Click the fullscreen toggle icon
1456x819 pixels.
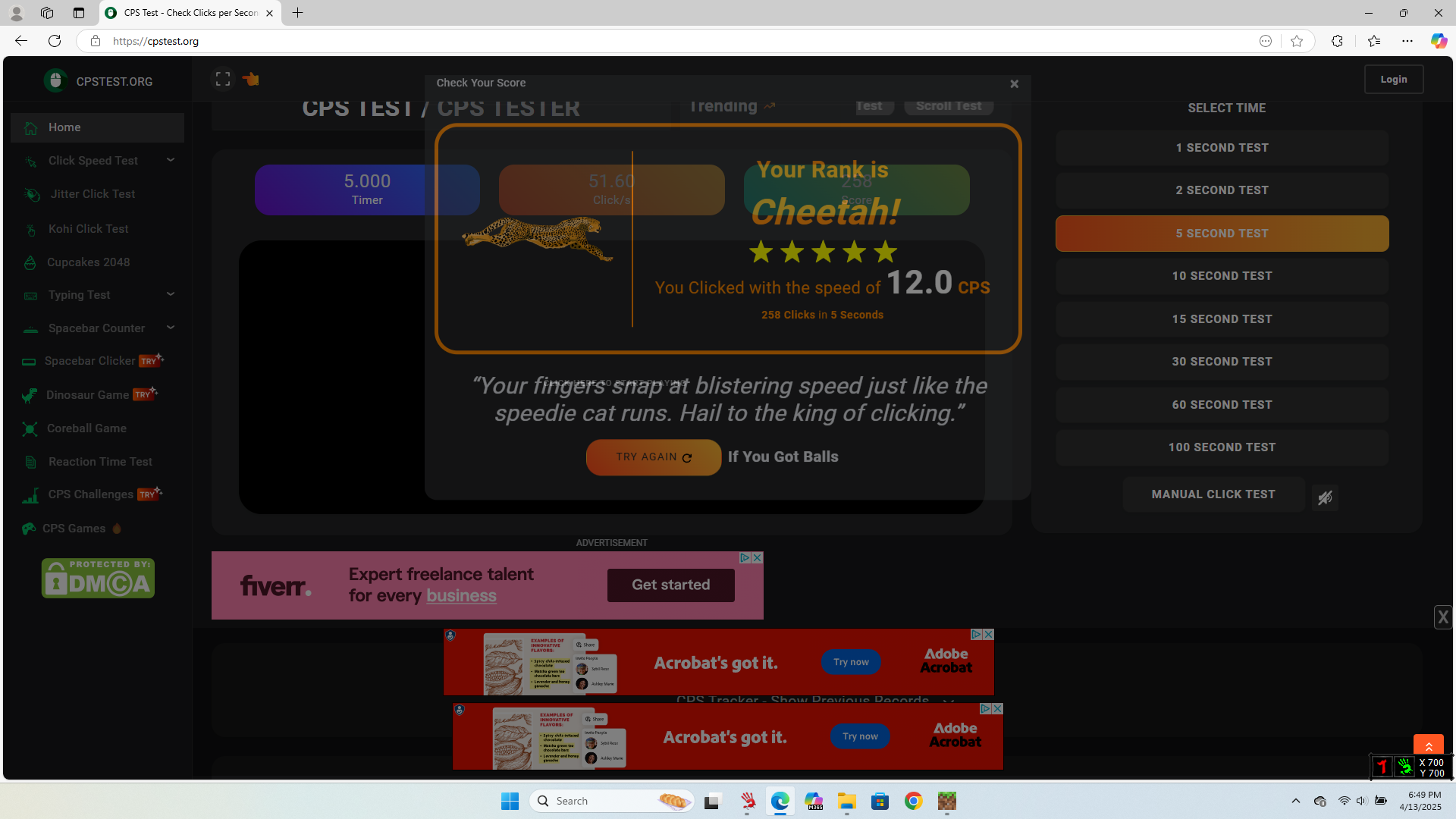pyautogui.click(x=223, y=79)
